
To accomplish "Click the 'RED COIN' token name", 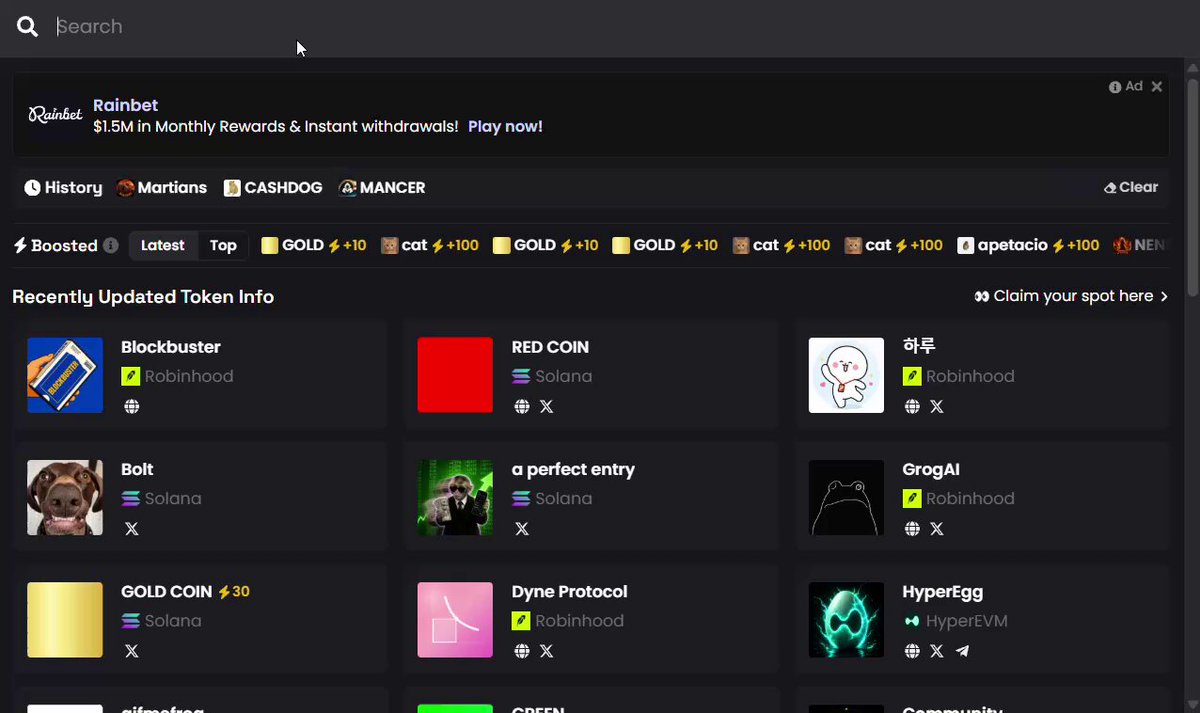I will 550,347.
